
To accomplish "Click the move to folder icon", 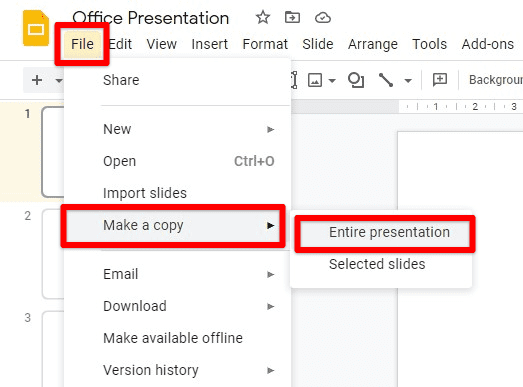I will 292,17.
